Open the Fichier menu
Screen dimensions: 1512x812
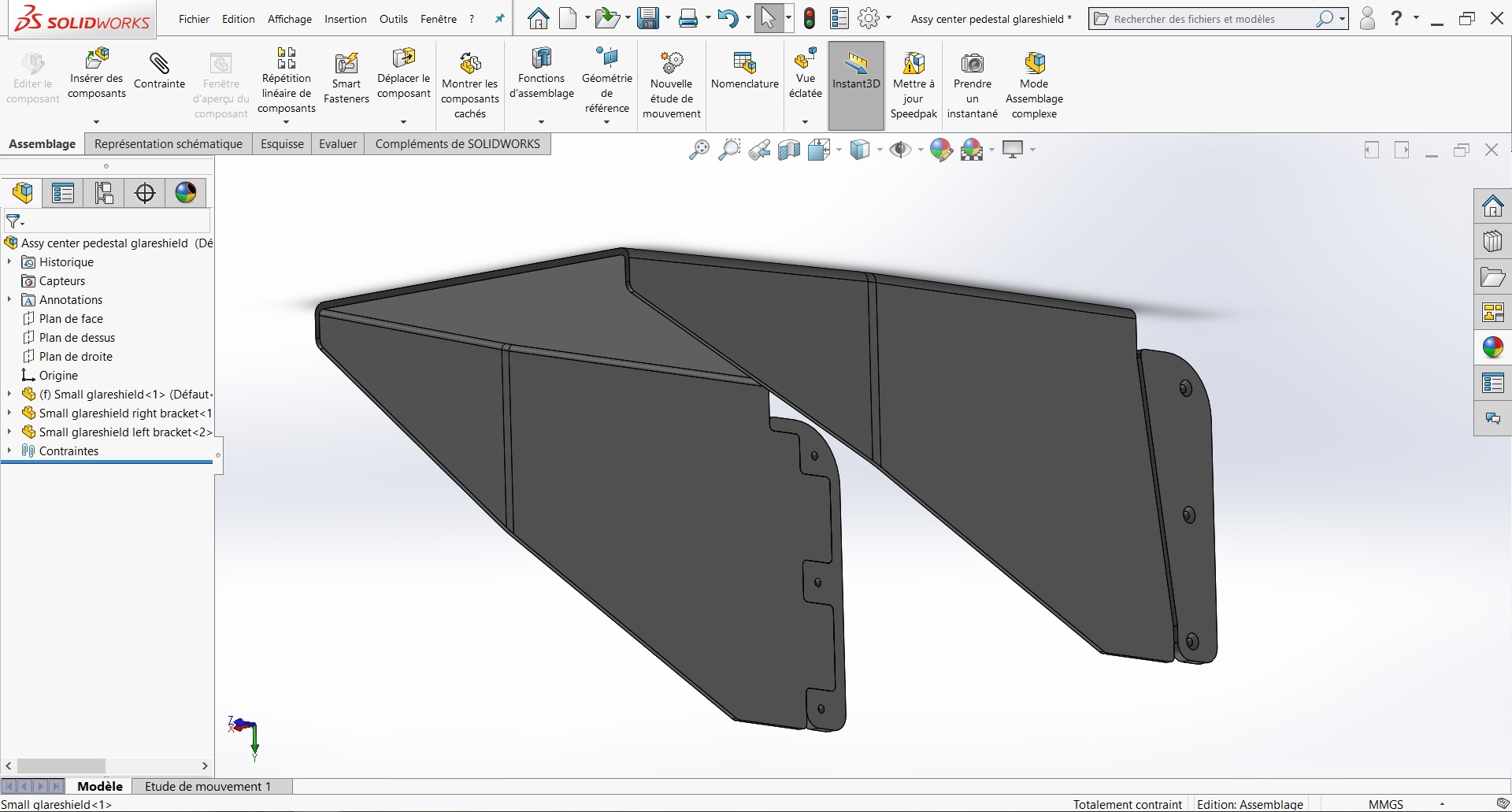(194, 19)
